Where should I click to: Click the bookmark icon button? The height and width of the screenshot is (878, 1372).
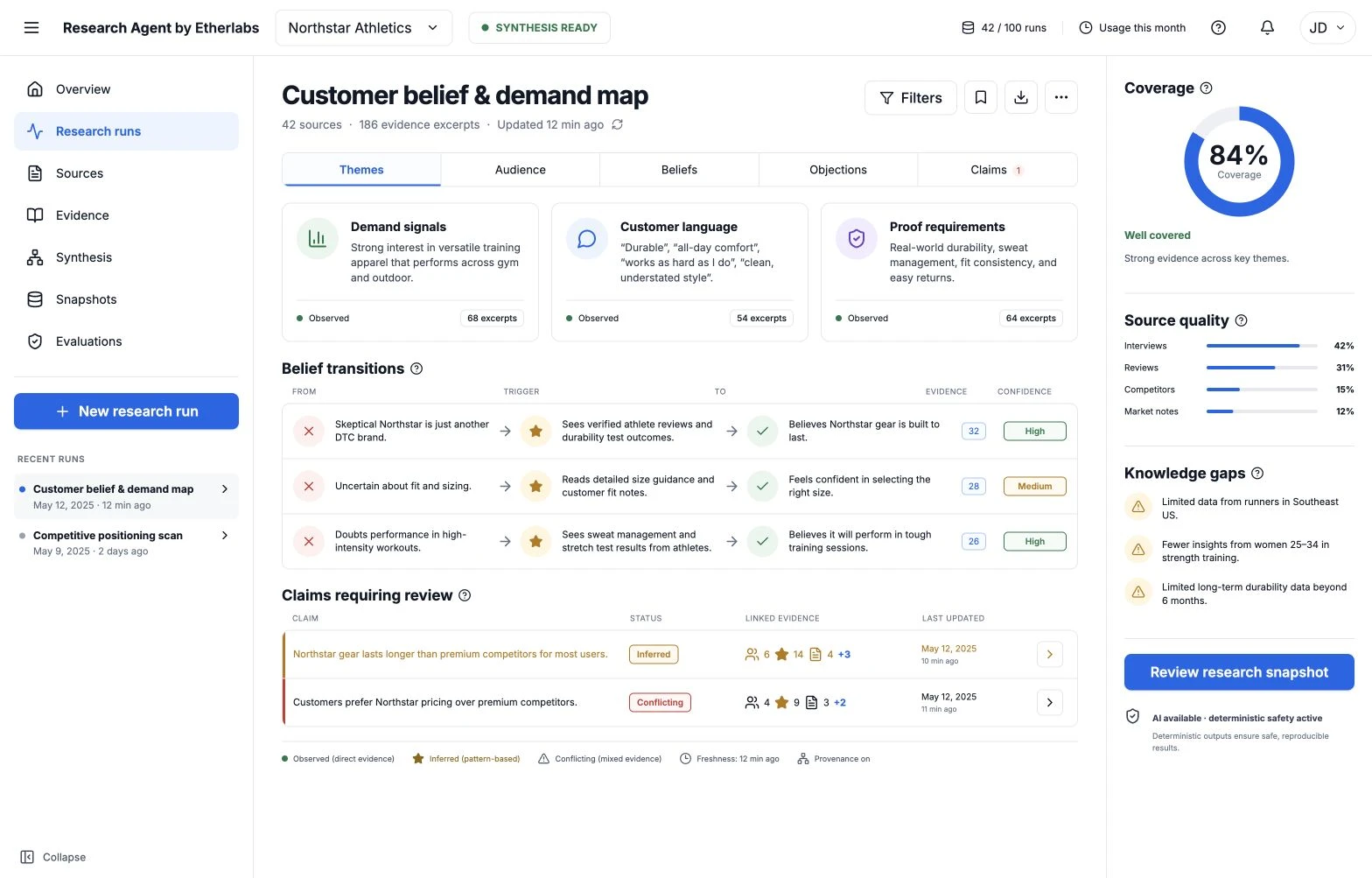pyautogui.click(x=981, y=98)
